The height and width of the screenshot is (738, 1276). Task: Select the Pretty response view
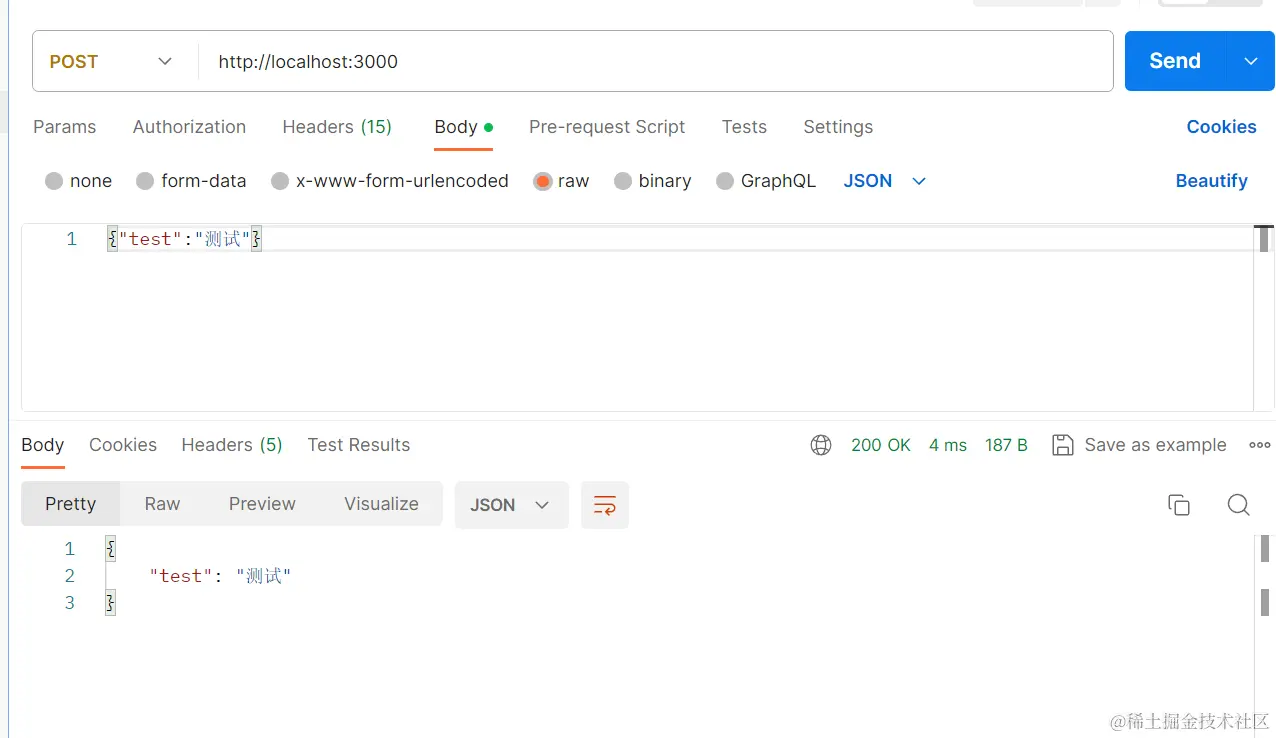tap(71, 504)
